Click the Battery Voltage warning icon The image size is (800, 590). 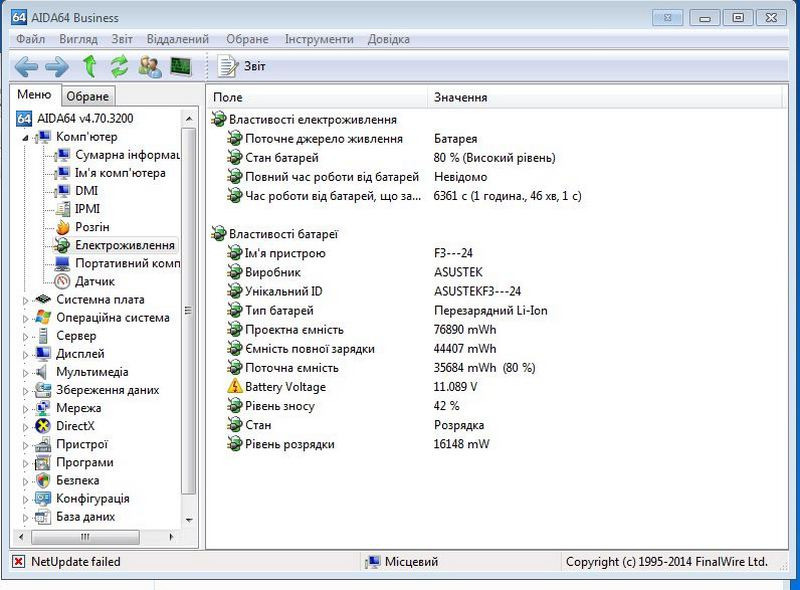235,386
